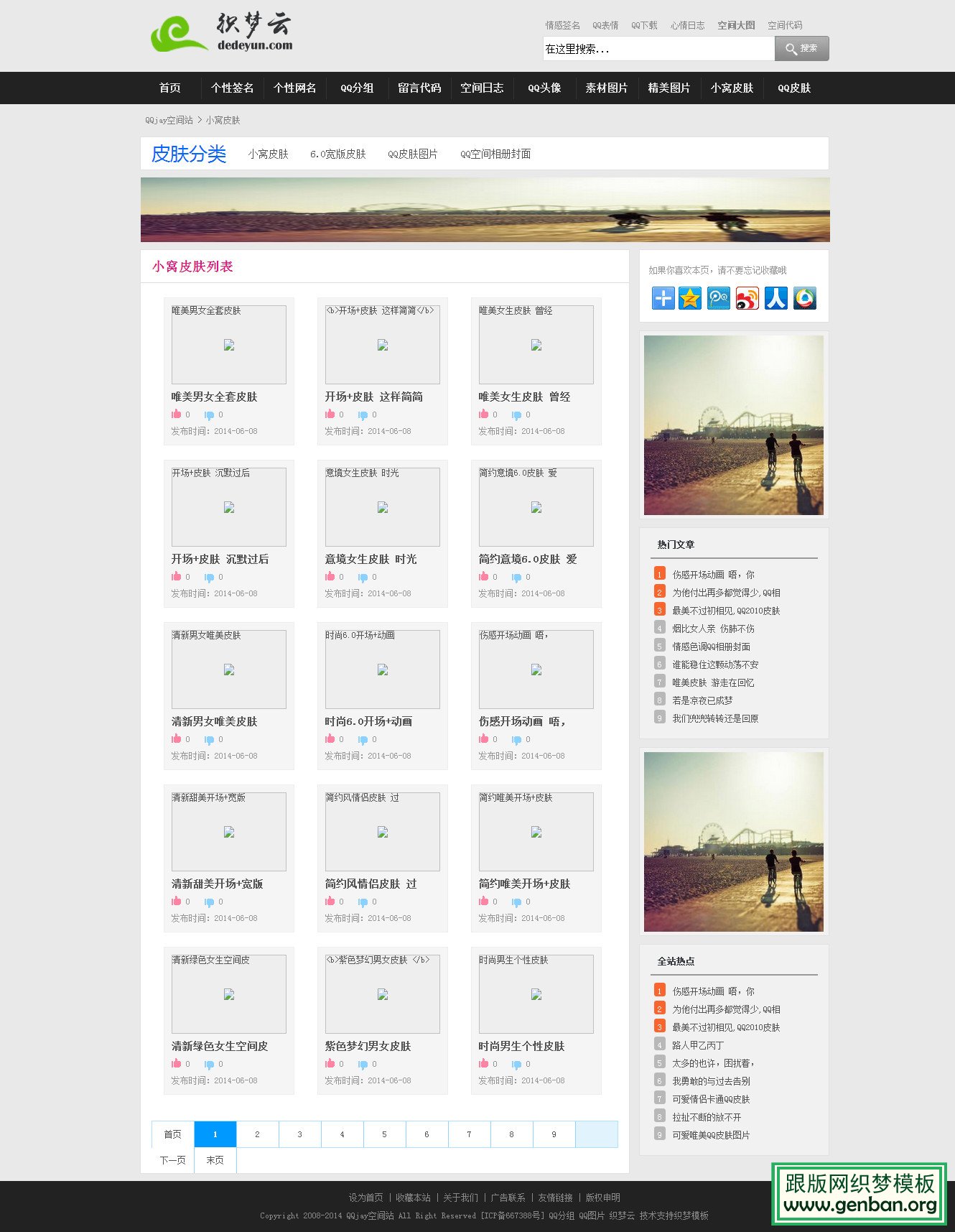Open 烟比女人亲 伤肺不伤 in 热门文章

coord(713,629)
